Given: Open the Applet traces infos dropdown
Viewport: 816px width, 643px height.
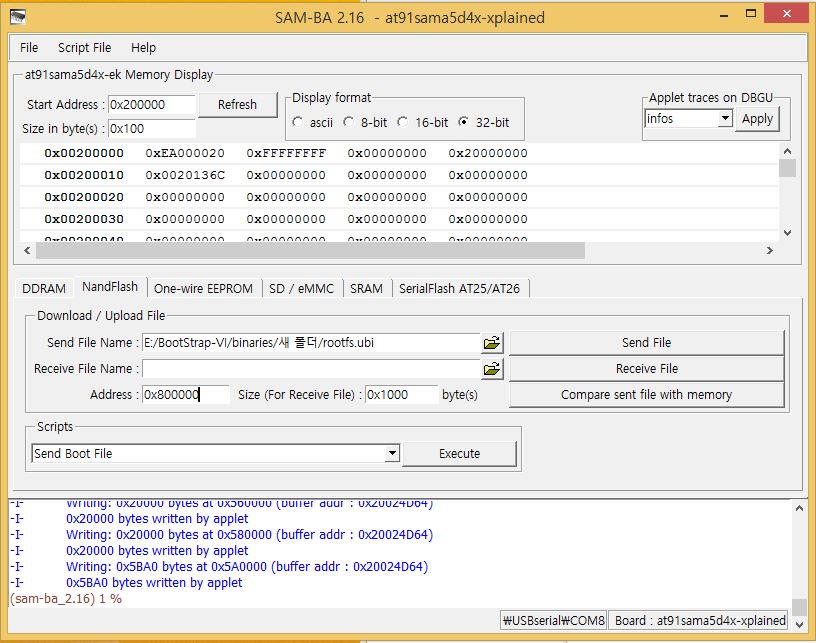Looking at the screenshot, I should click(725, 119).
